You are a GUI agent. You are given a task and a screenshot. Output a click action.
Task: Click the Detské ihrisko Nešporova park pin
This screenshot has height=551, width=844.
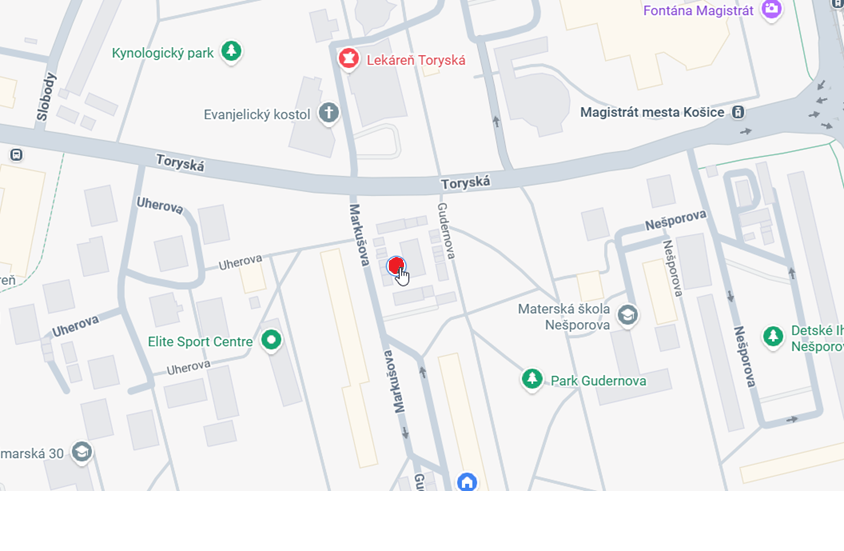coord(773,337)
